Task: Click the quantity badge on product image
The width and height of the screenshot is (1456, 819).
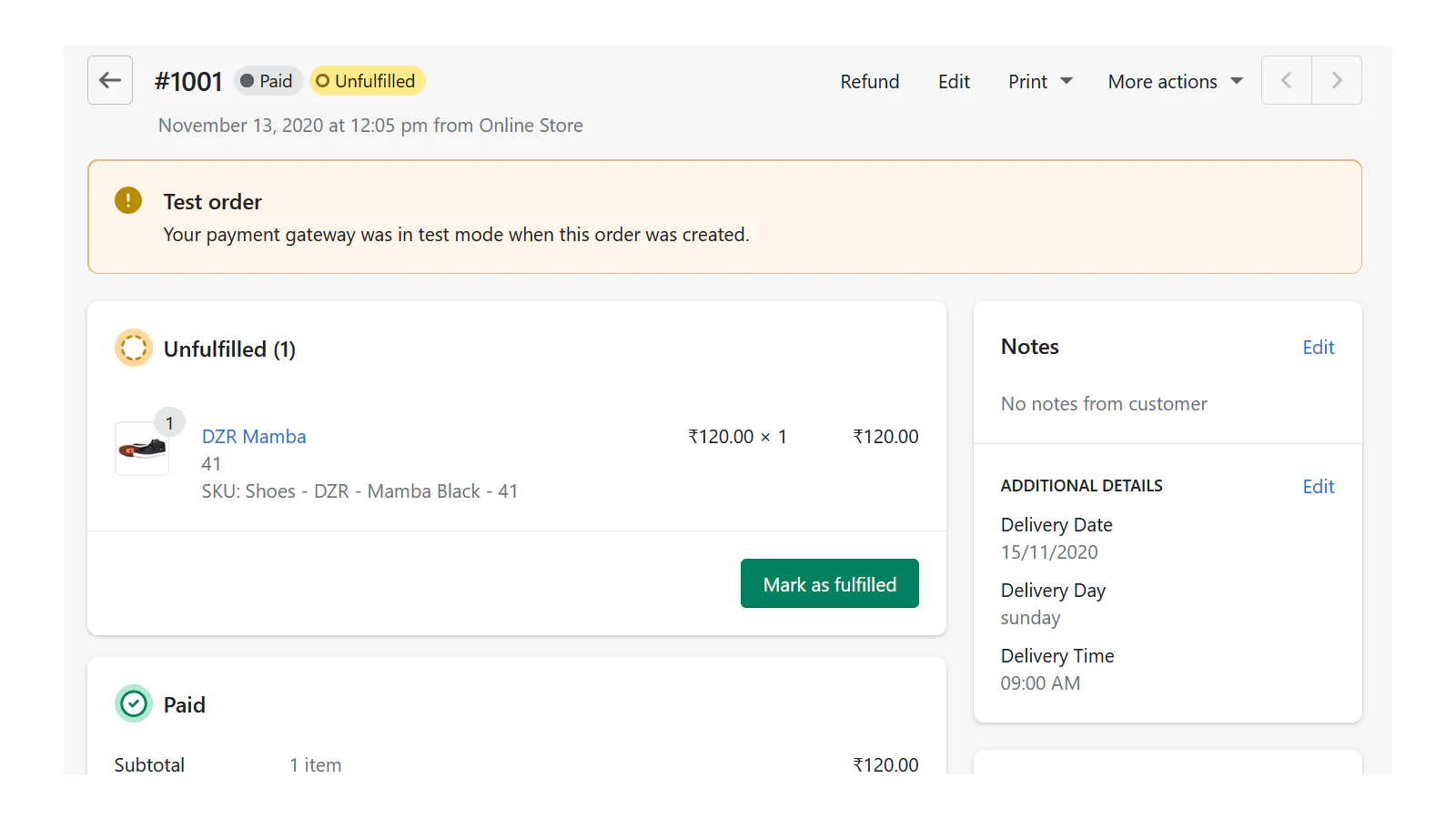Action: pos(169,422)
